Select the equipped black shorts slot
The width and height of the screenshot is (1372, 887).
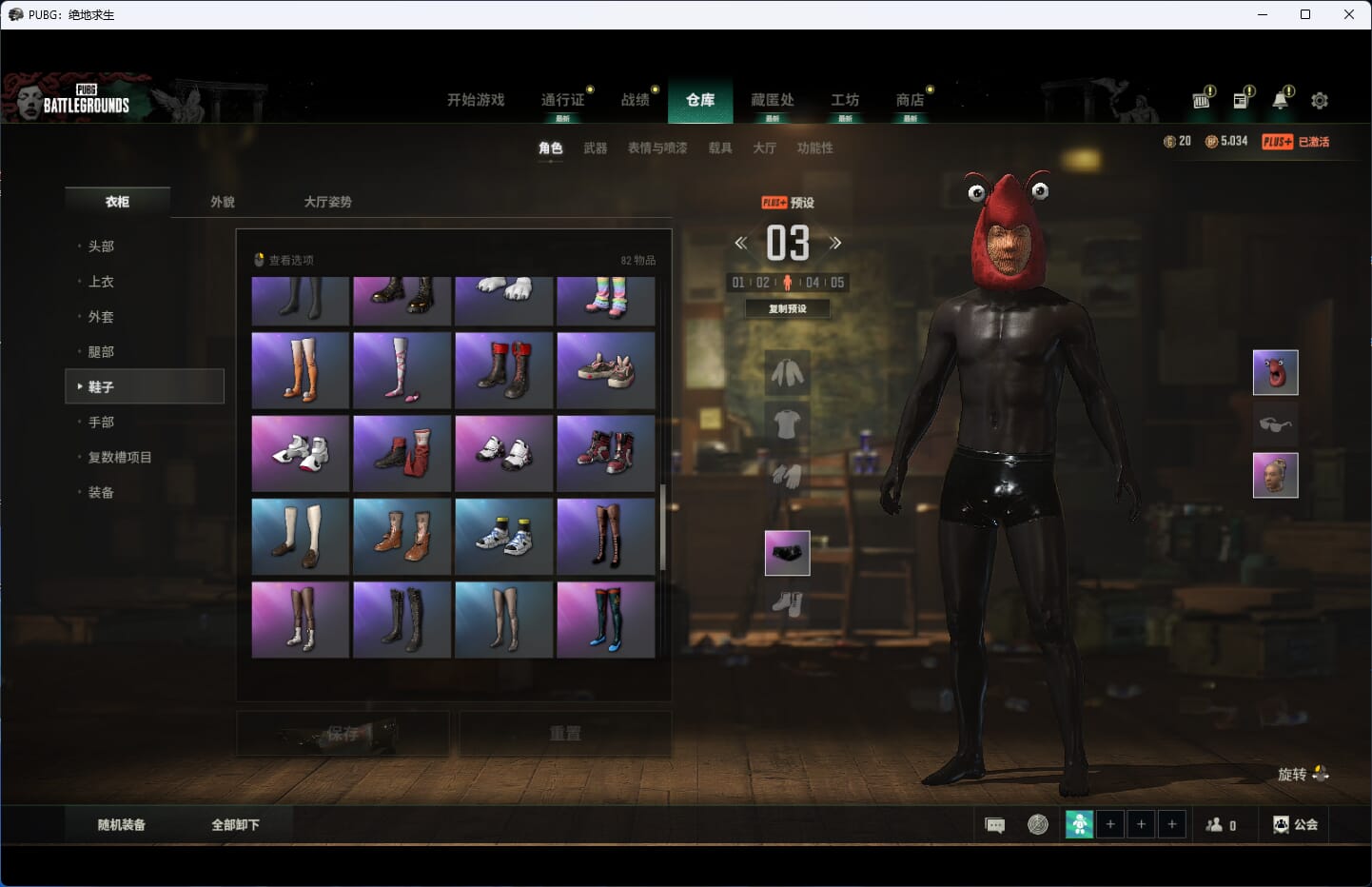[x=787, y=553]
